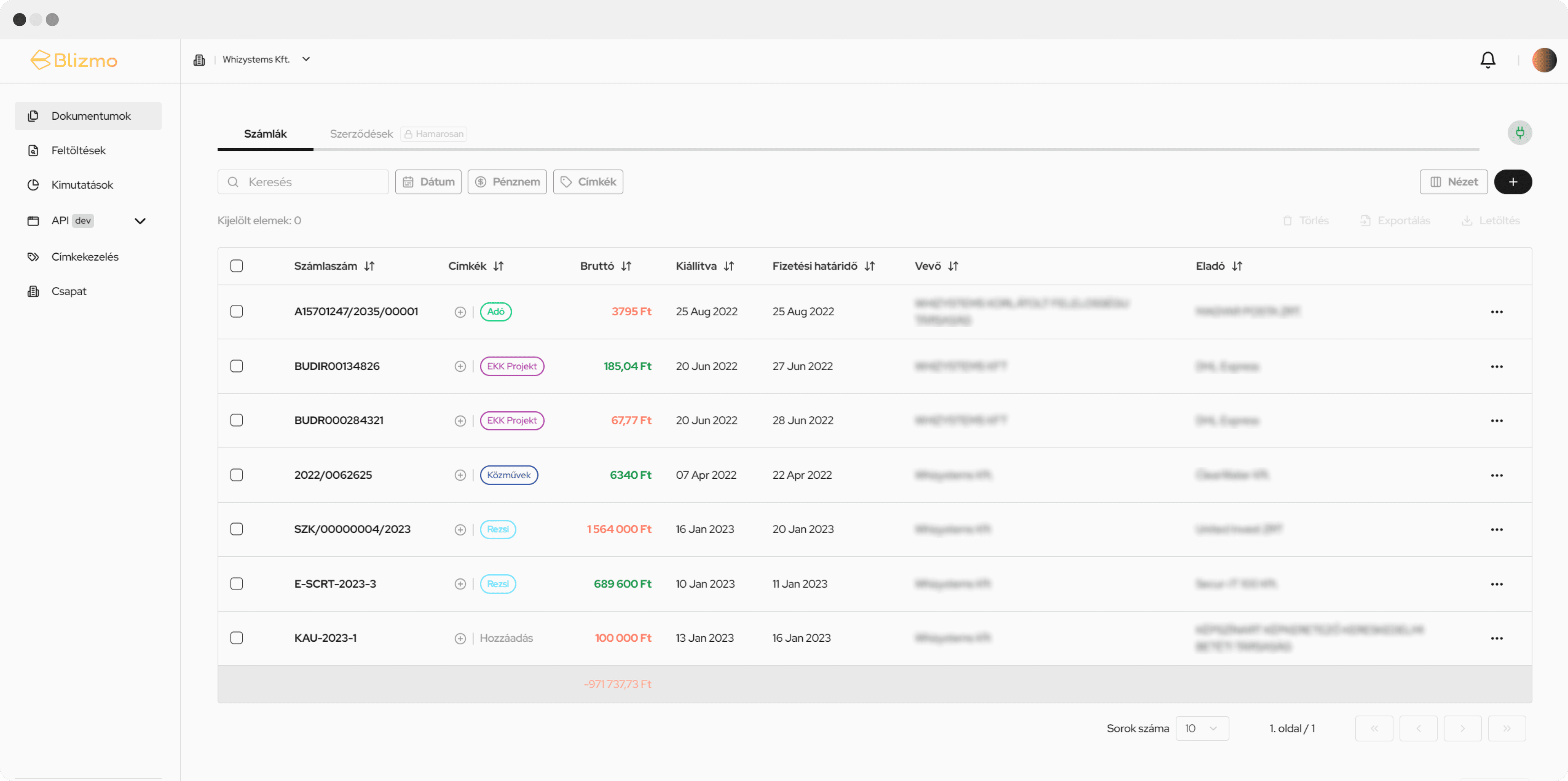
Task: Open the Címkék filter
Action: pyautogui.click(x=588, y=182)
